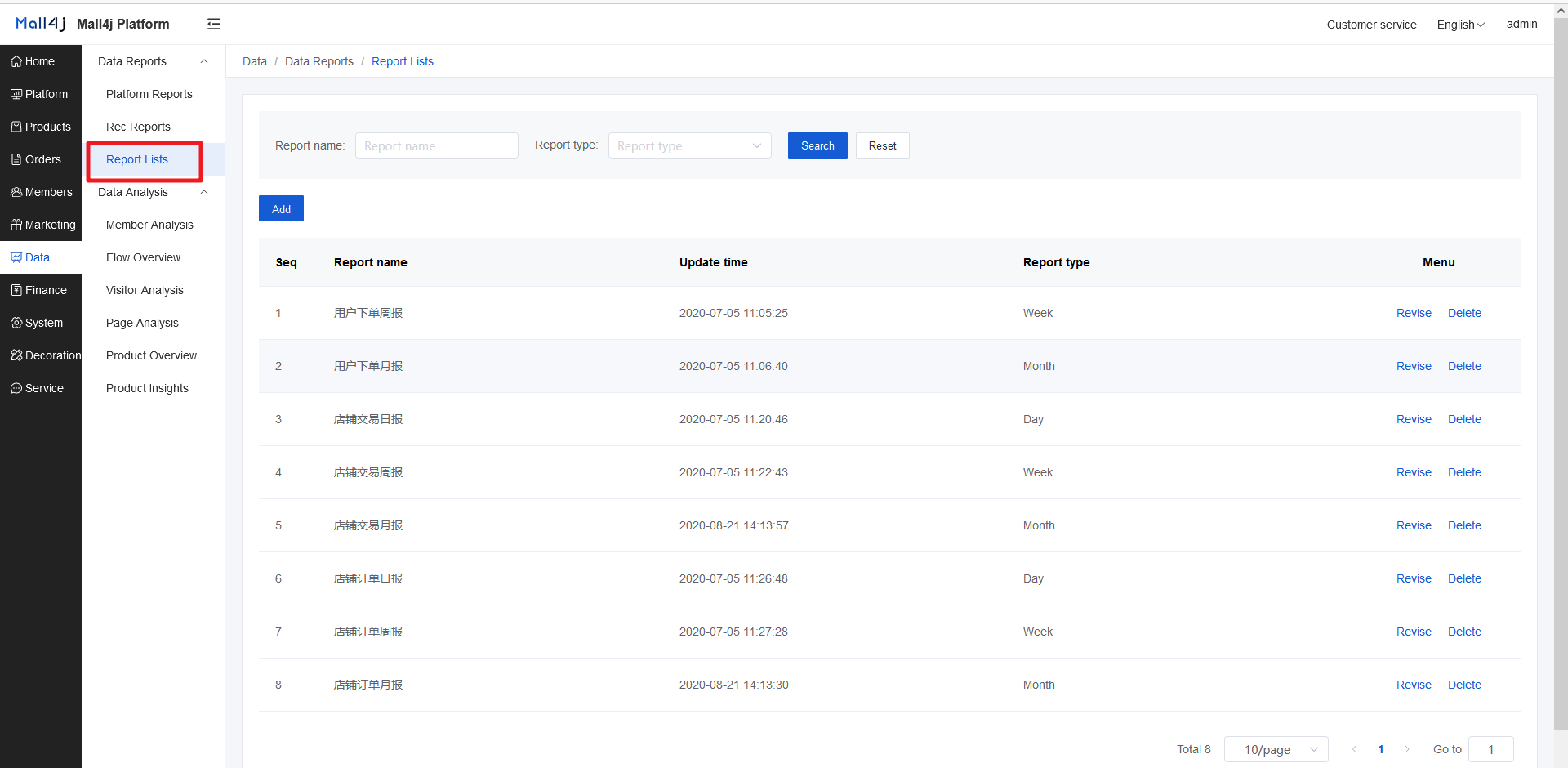Click the Products icon in the sidebar

[x=16, y=127]
